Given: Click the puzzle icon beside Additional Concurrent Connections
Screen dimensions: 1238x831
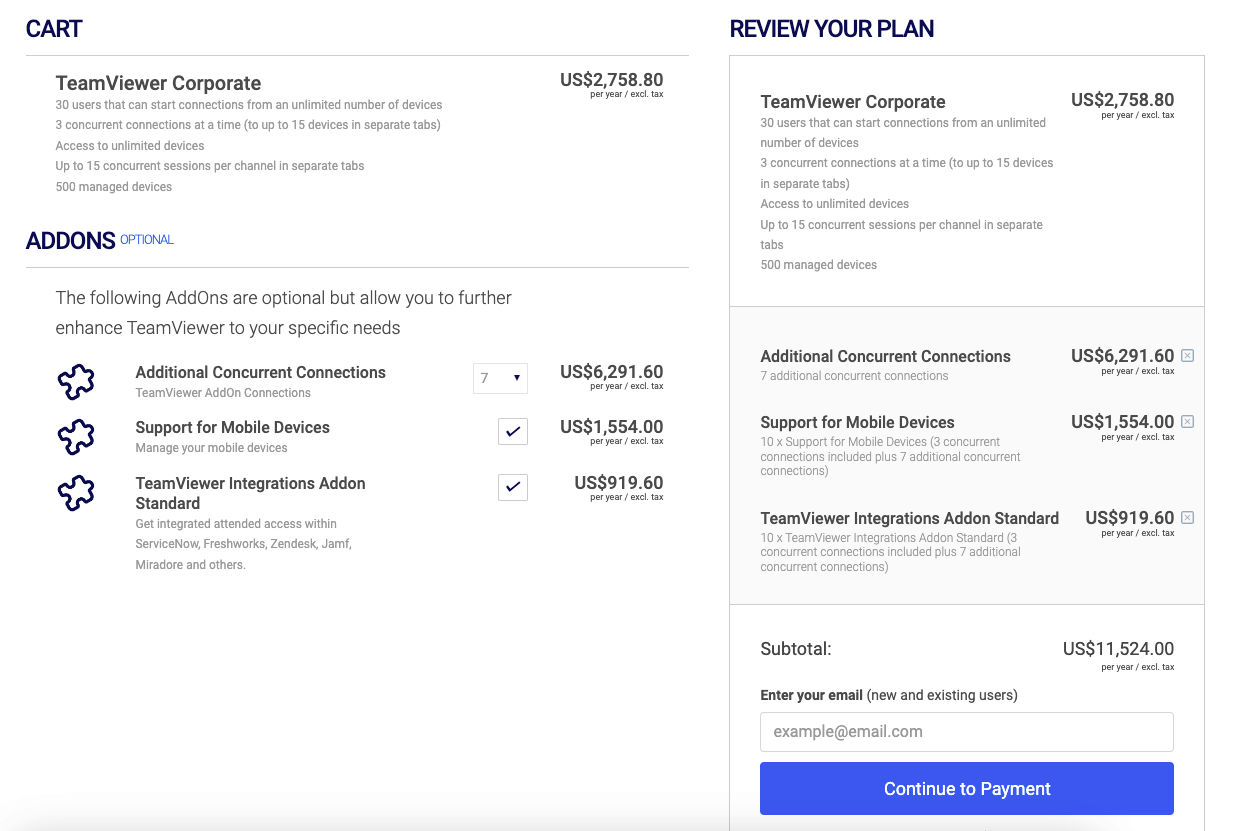Looking at the screenshot, I should click(76, 380).
